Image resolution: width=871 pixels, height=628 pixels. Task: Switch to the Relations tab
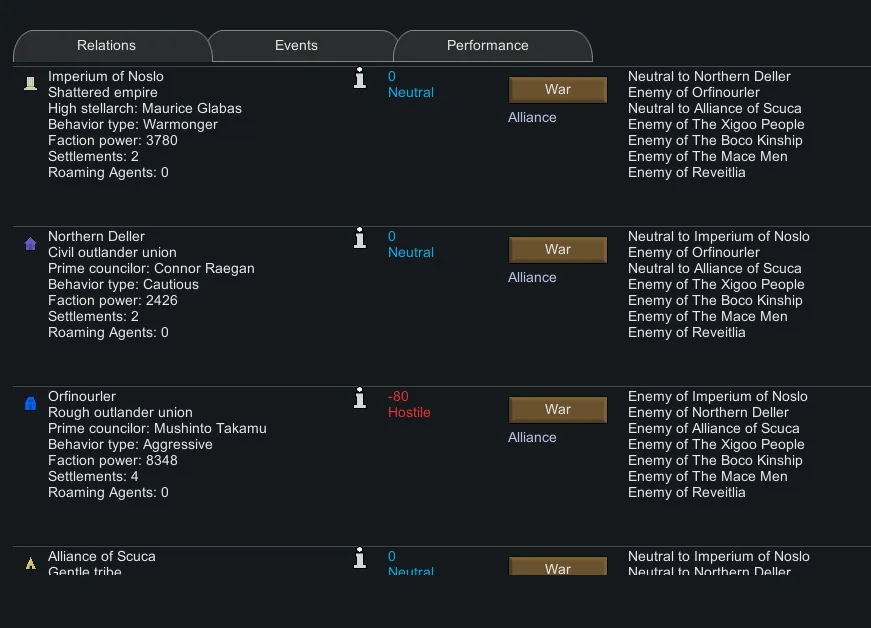point(107,46)
